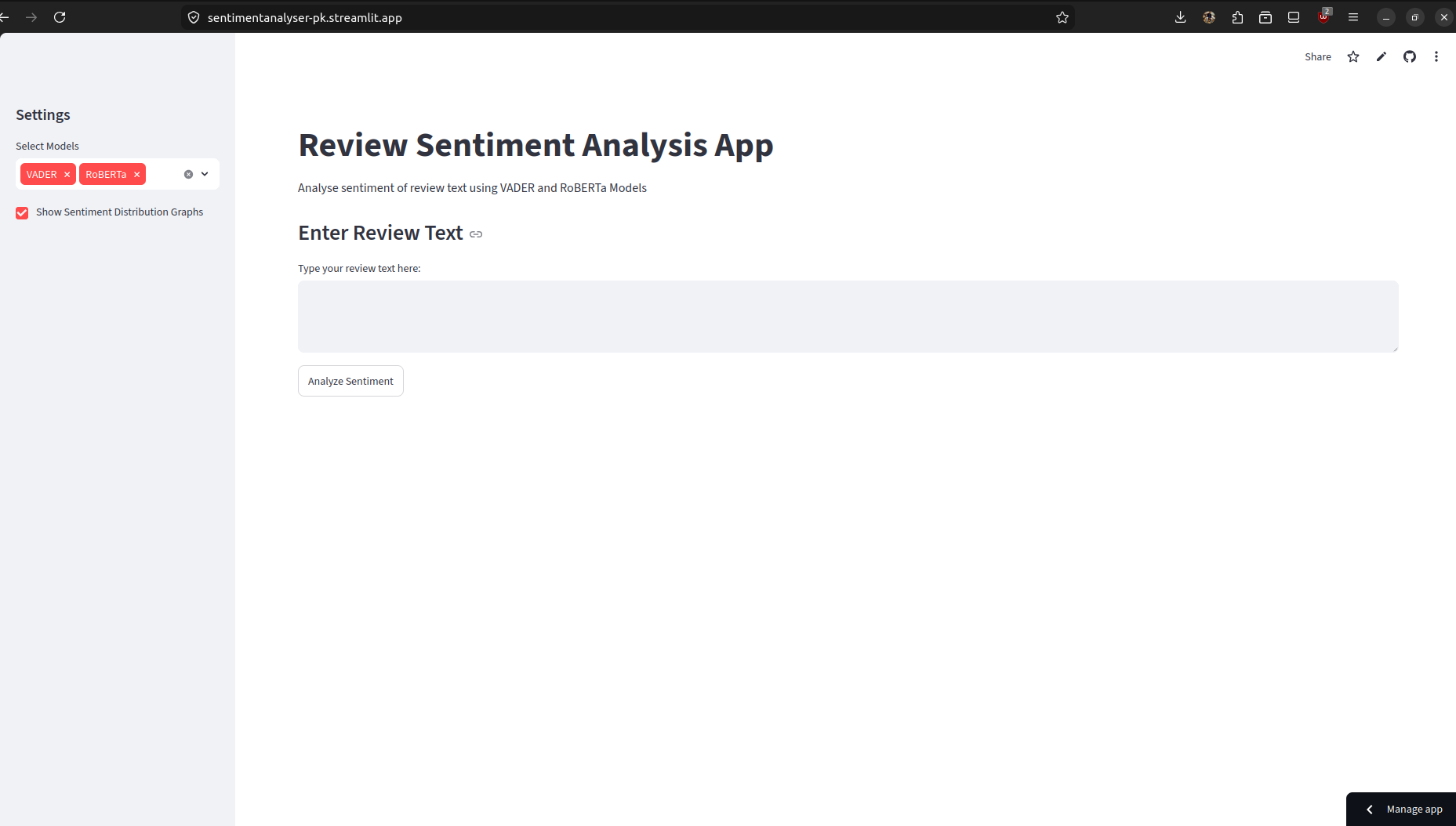
Task: Open the Streamlit three-dot menu
Action: tap(1436, 56)
